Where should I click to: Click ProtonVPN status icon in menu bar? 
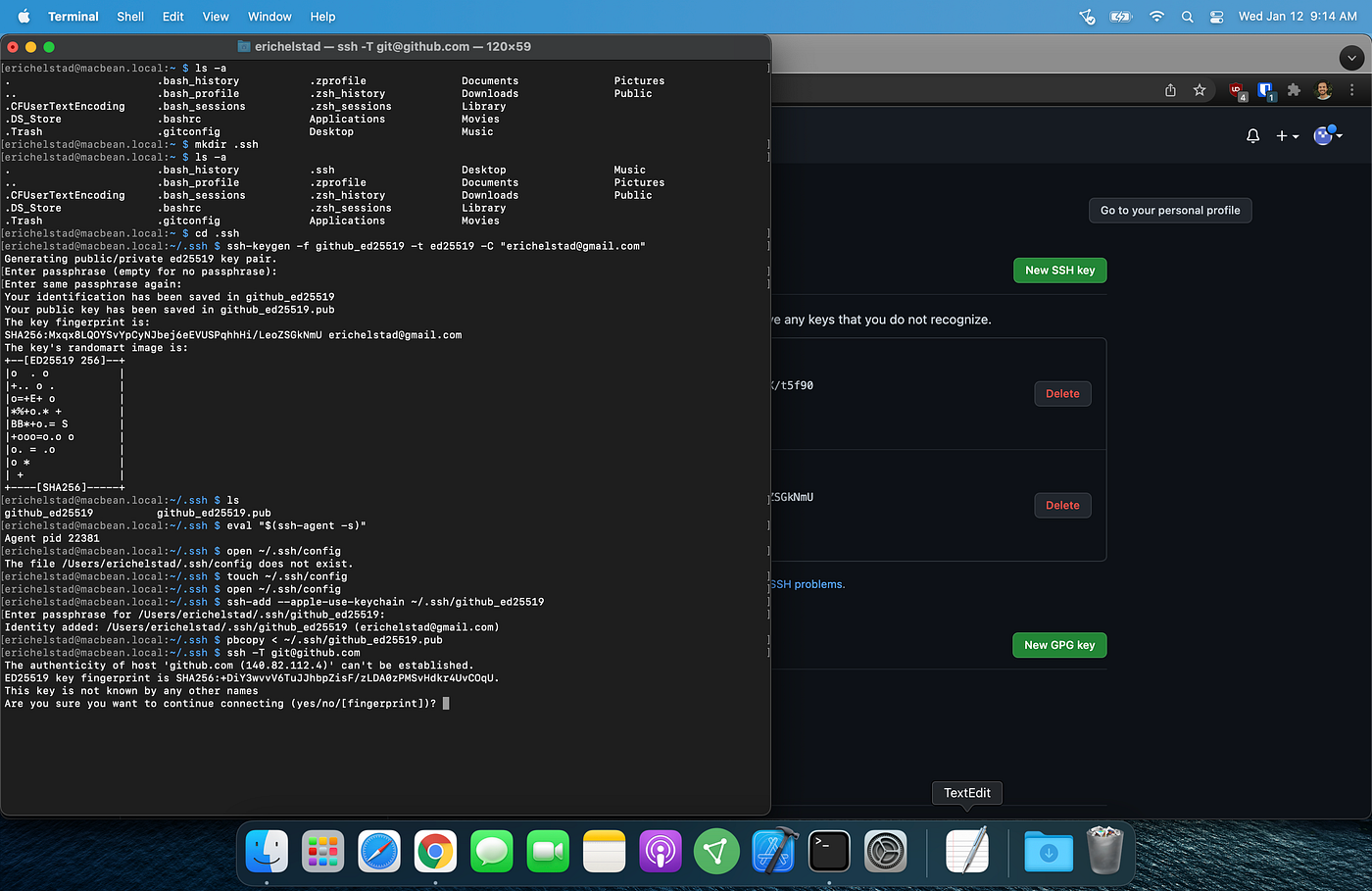[x=1087, y=17]
